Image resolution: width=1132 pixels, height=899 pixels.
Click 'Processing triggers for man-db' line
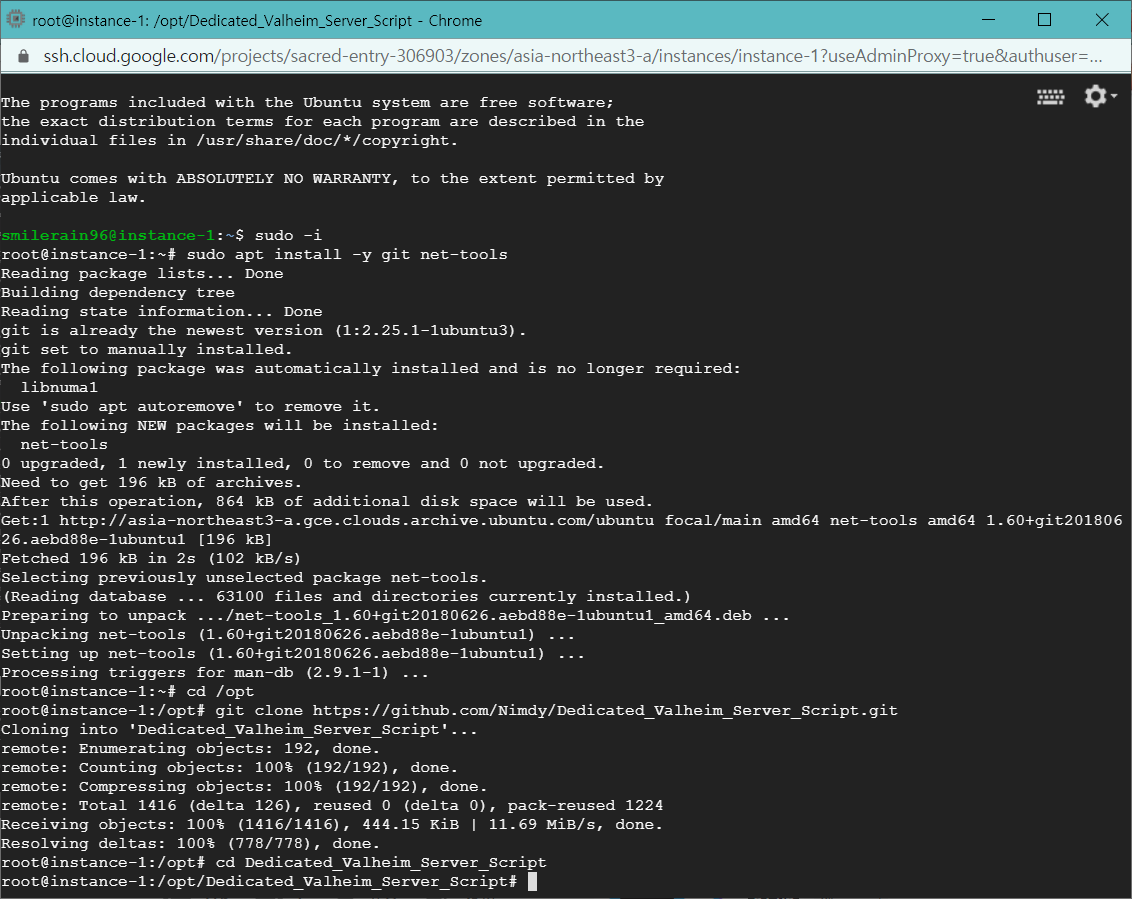pyautogui.click(x=215, y=672)
